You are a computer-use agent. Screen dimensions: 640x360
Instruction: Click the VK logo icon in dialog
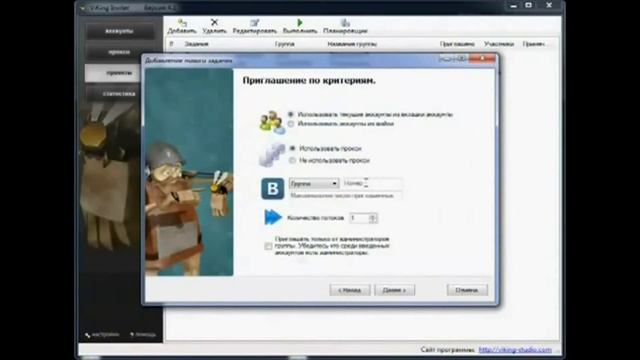point(273,189)
